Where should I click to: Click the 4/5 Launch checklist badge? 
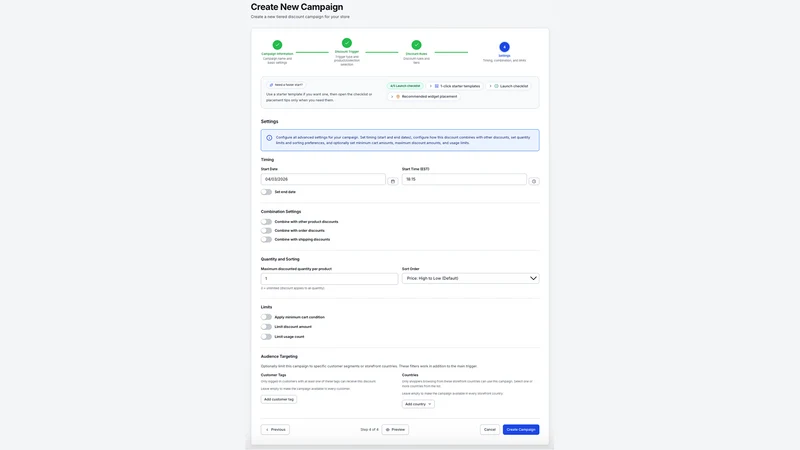(x=405, y=86)
